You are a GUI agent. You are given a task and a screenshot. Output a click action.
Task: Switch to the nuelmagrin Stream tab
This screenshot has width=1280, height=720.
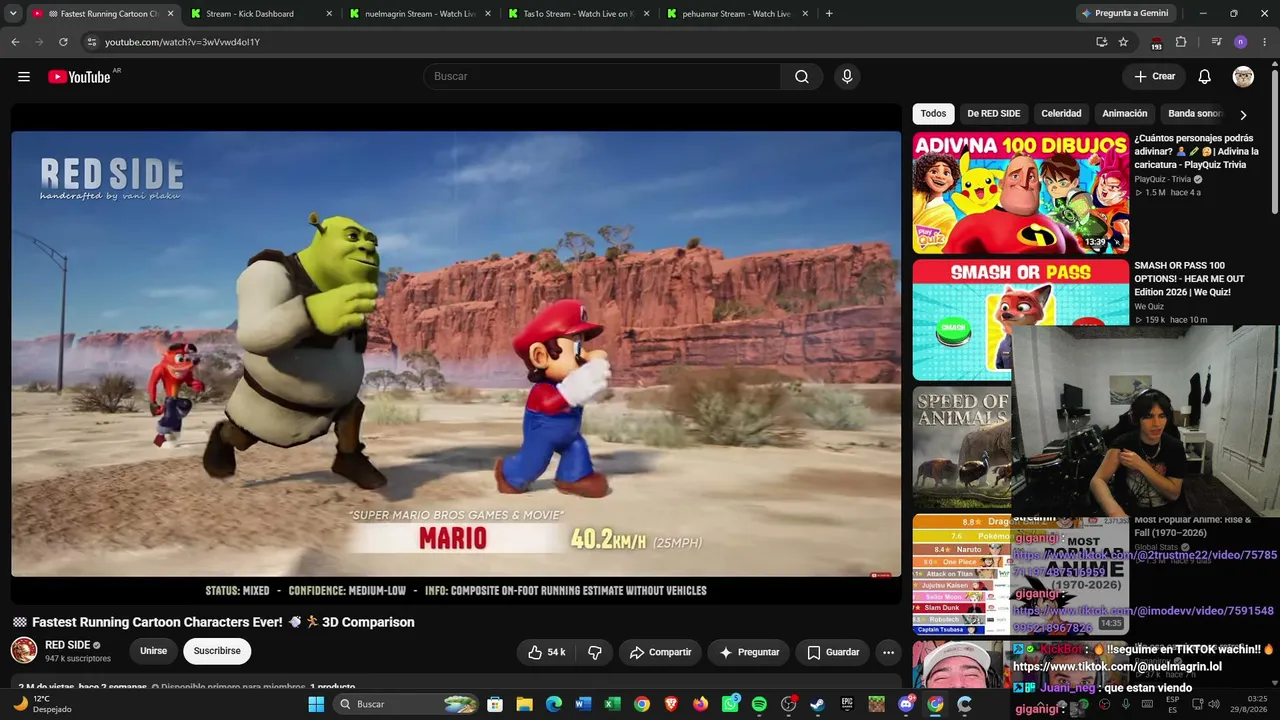click(x=418, y=14)
